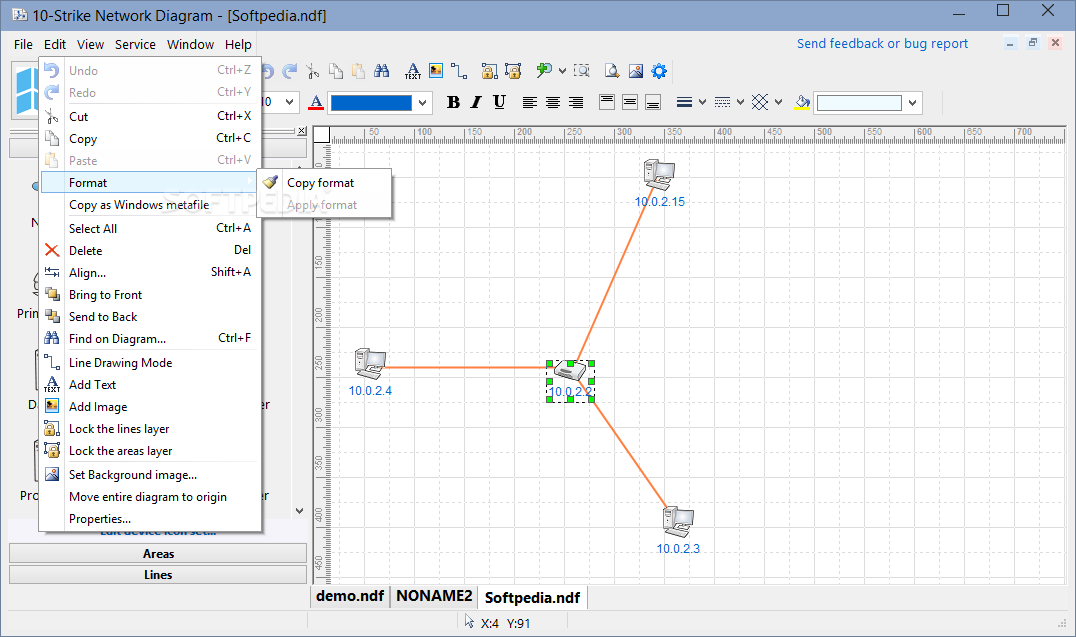Switch to the demo.ndf tab

[x=350, y=596]
